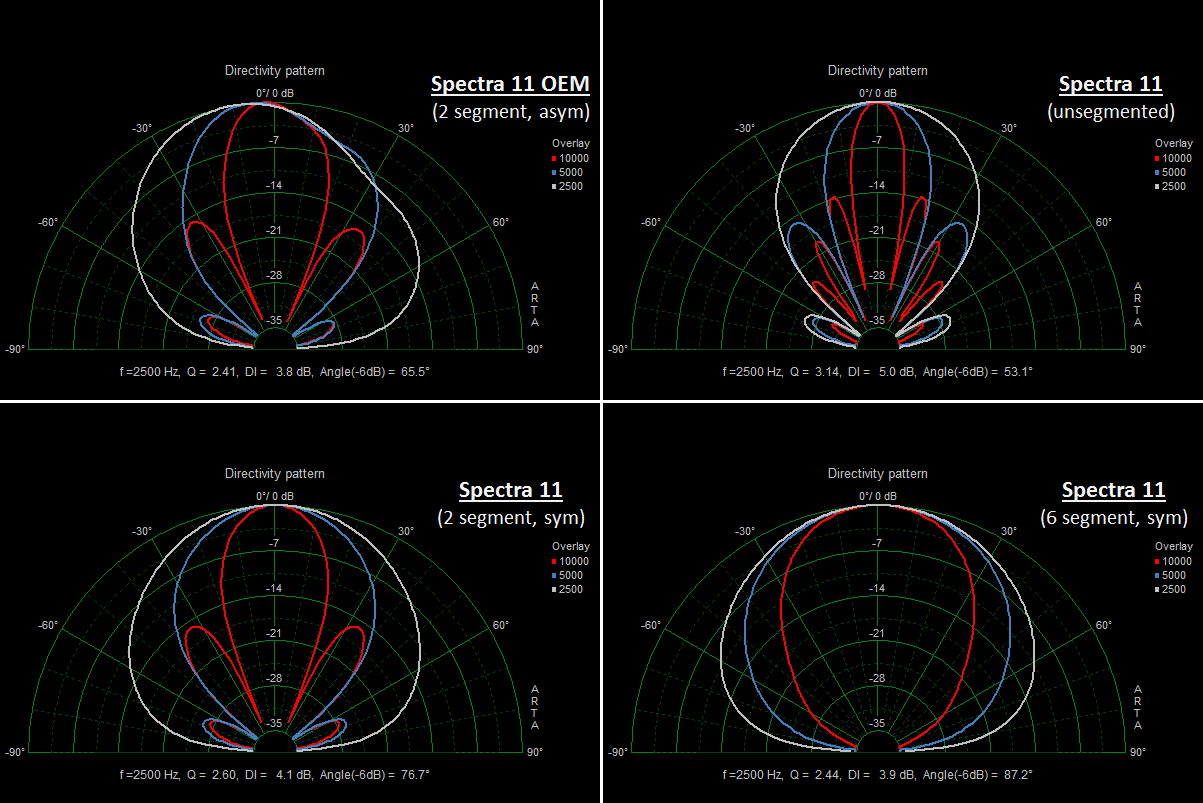Select red 10000 swatch in 2 segment sym legend
Image resolution: width=1203 pixels, height=803 pixels.
coord(555,562)
